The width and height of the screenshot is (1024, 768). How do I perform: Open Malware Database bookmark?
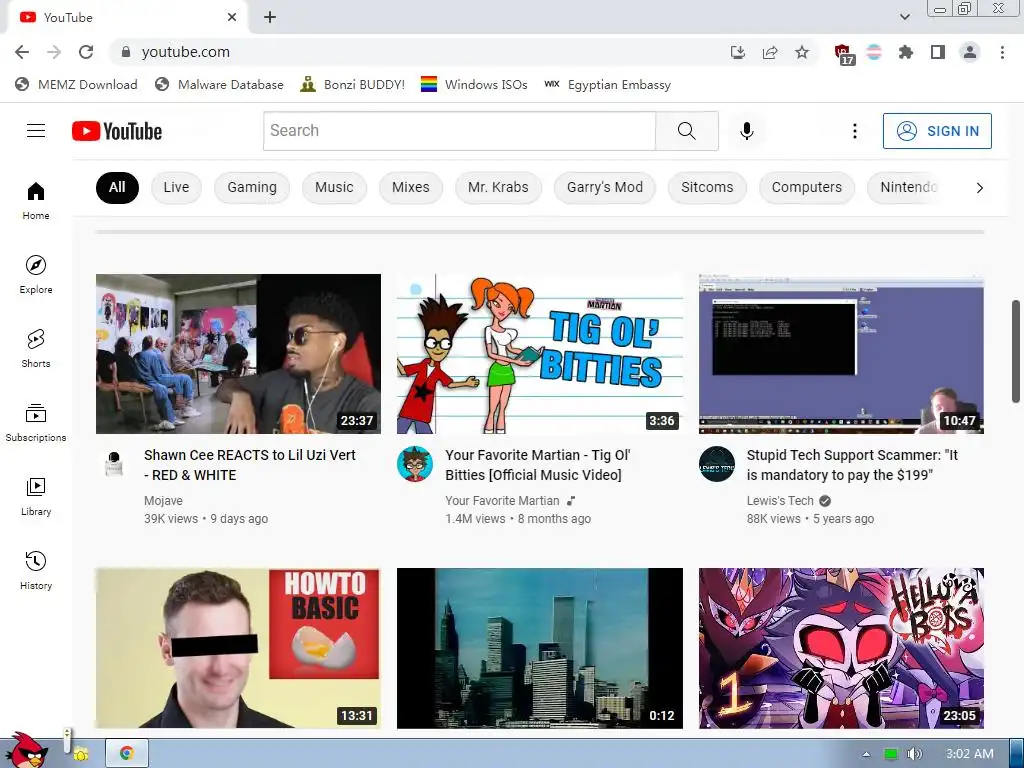(x=220, y=84)
